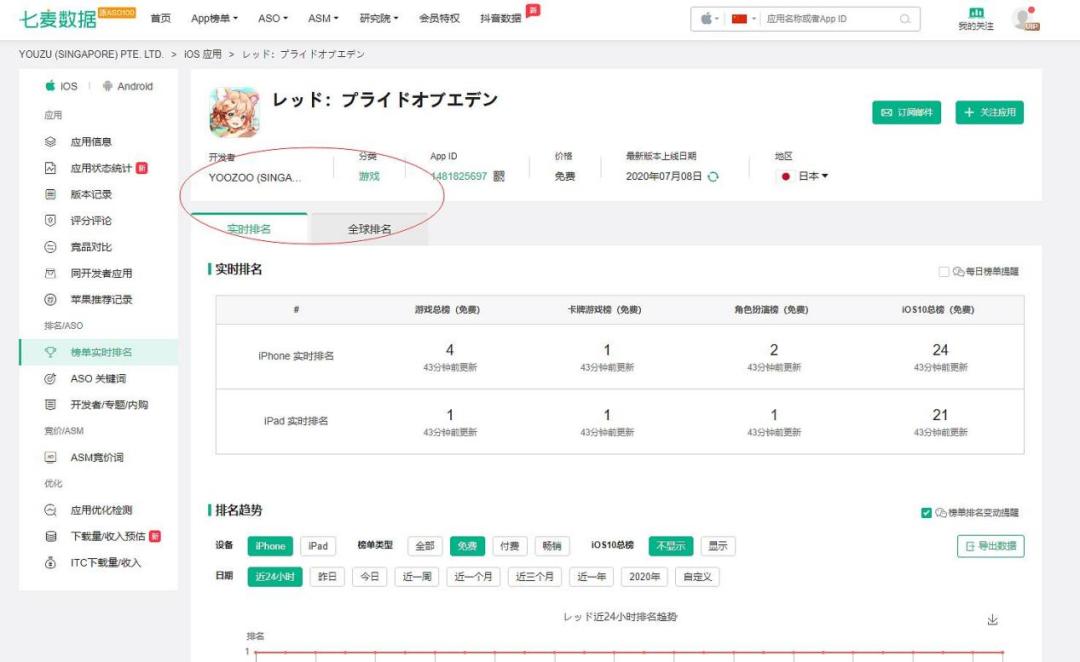Click the 竞品对比 sidebar icon
The width and height of the screenshot is (1080, 662).
(50, 247)
